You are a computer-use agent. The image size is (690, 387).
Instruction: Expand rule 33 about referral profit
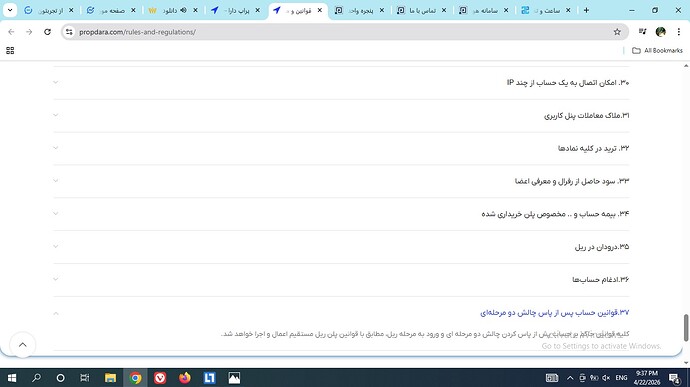pos(56,181)
